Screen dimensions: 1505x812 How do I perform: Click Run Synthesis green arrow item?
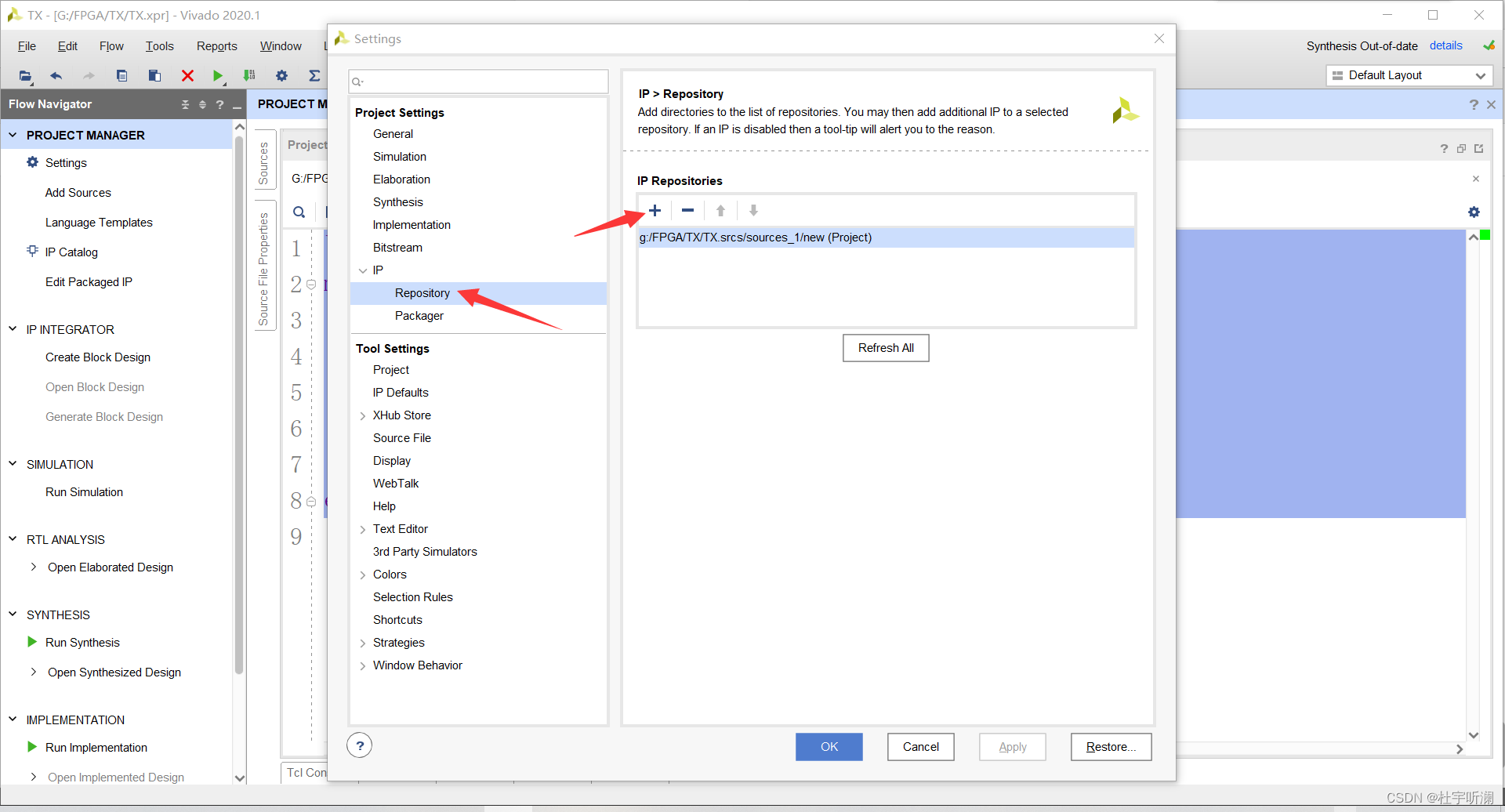point(82,643)
